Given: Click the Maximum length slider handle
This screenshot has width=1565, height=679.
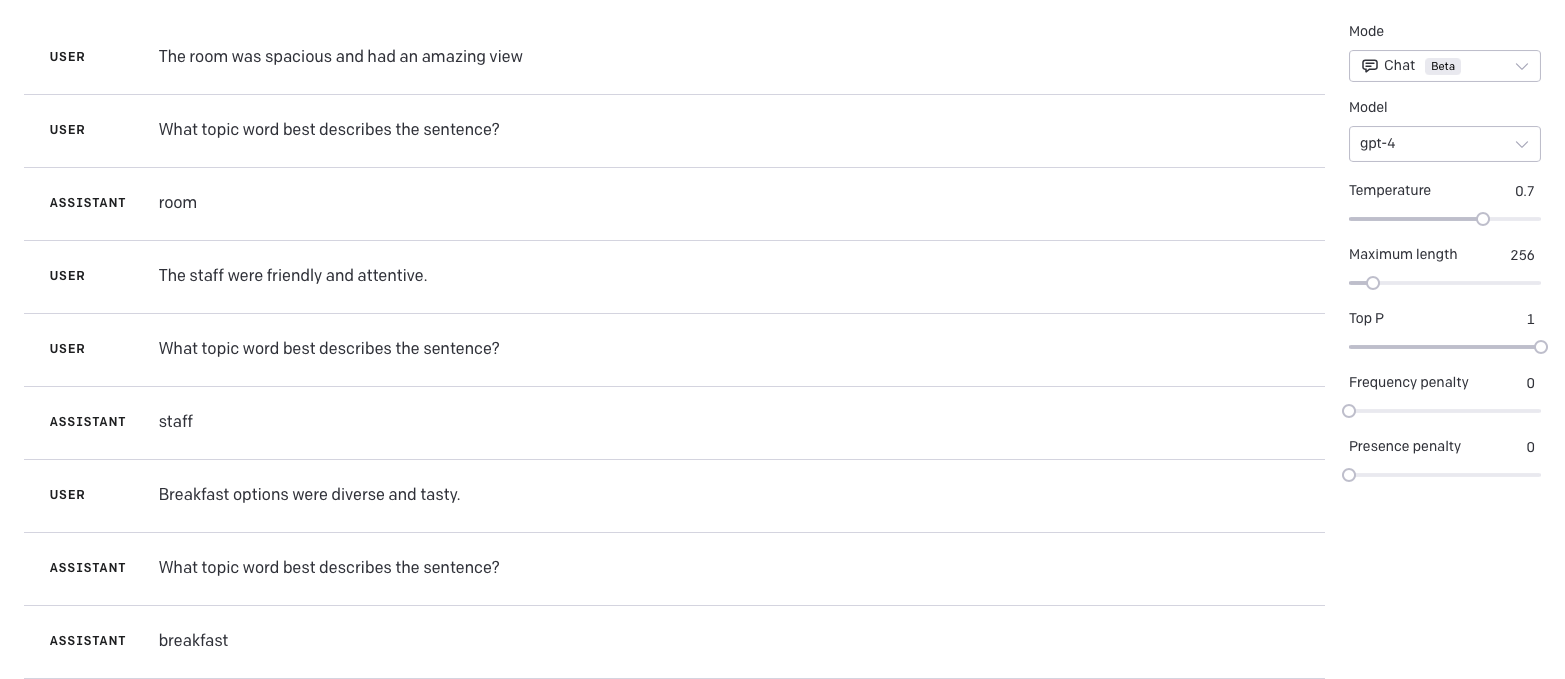Looking at the screenshot, I should click(x=1372, y=283).
